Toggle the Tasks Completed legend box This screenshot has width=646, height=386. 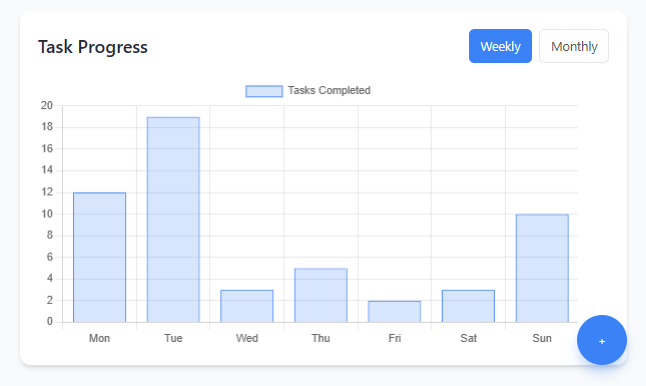264,91
